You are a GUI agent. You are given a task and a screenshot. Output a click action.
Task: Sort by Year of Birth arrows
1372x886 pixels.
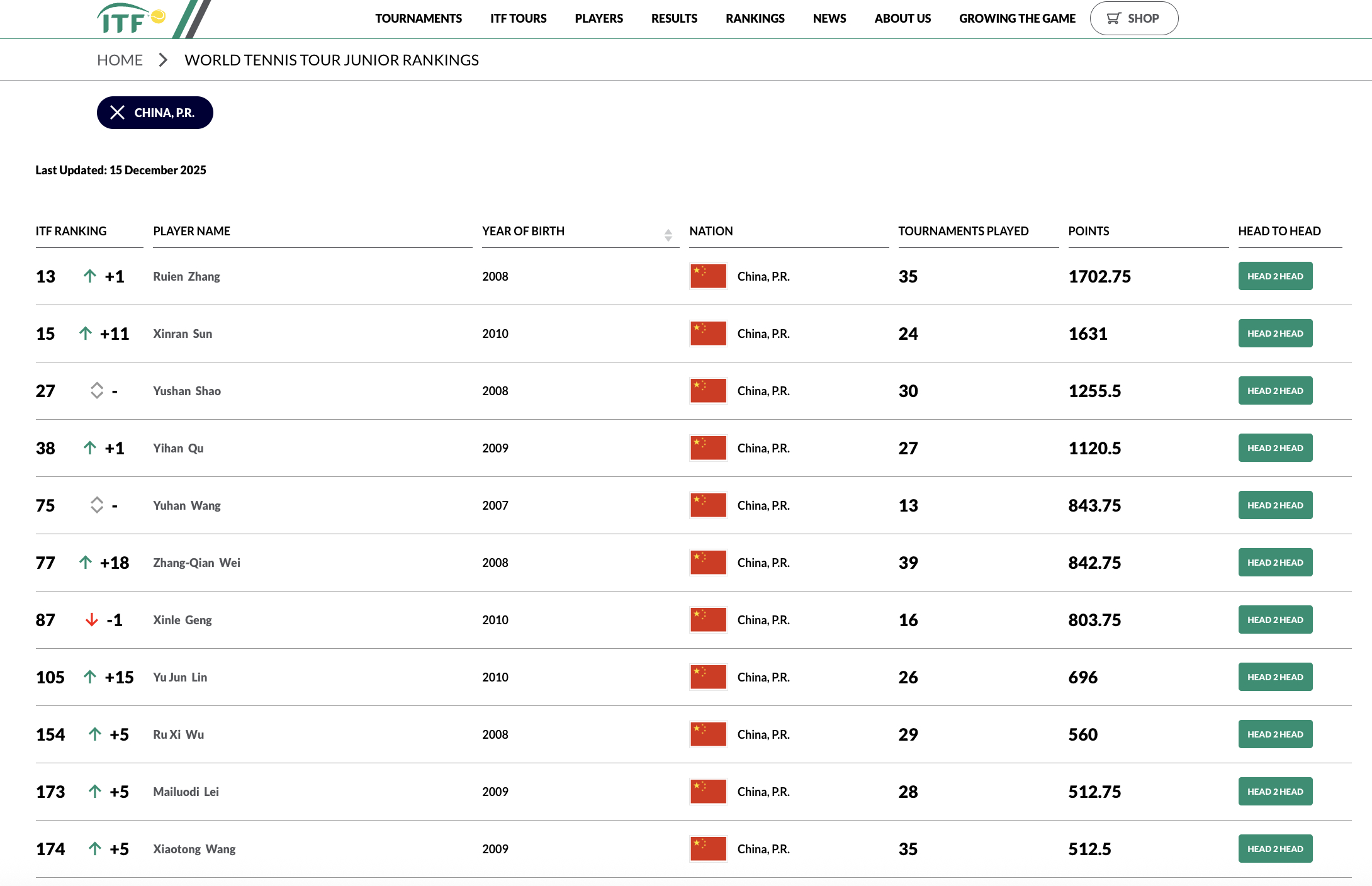point(668,235)
